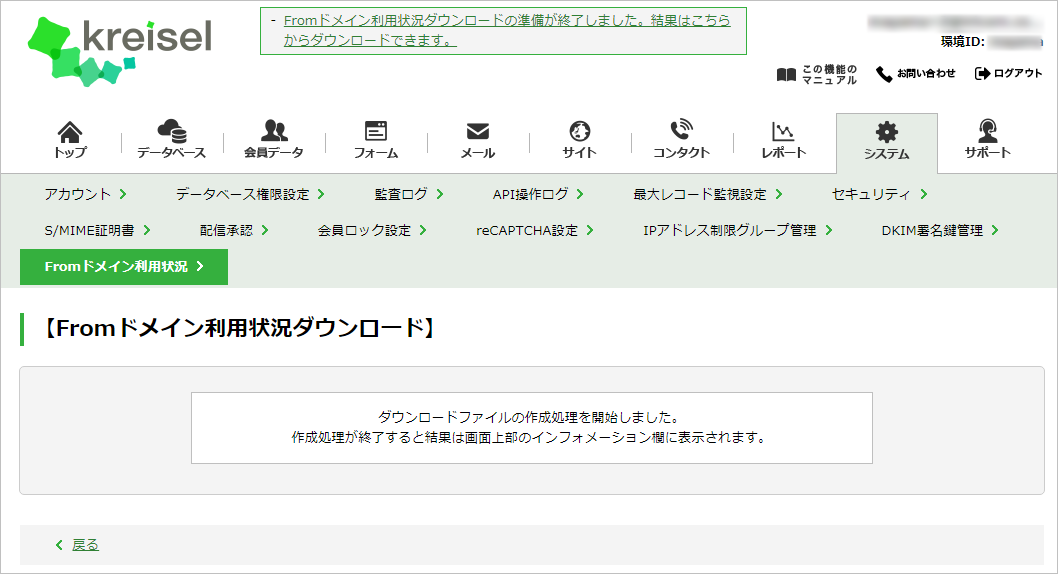Open S/MIME証明書 submenu
1058x574 pixels.
[97, 231]
